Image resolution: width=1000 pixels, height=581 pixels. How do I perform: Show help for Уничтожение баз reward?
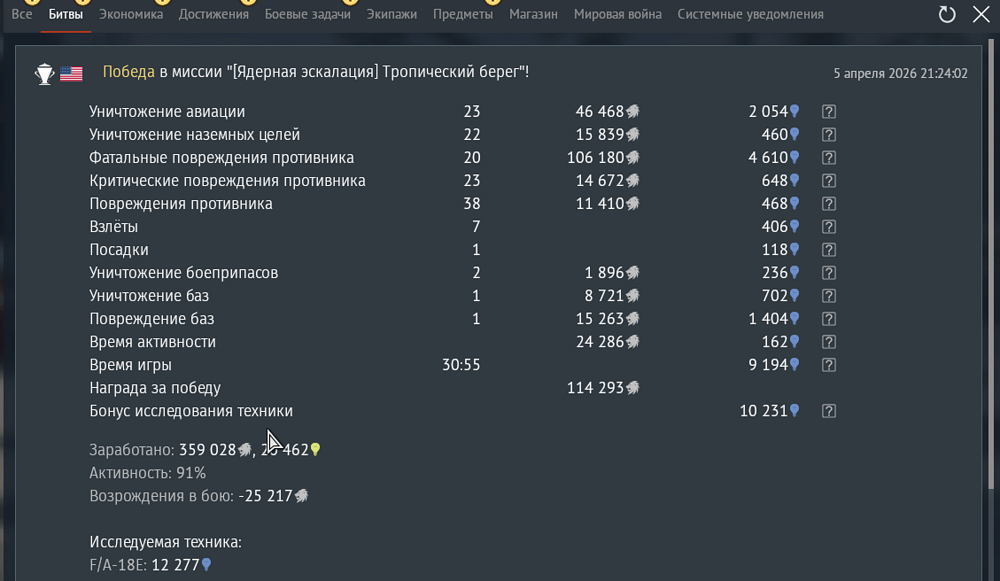[x=828, y=296]
